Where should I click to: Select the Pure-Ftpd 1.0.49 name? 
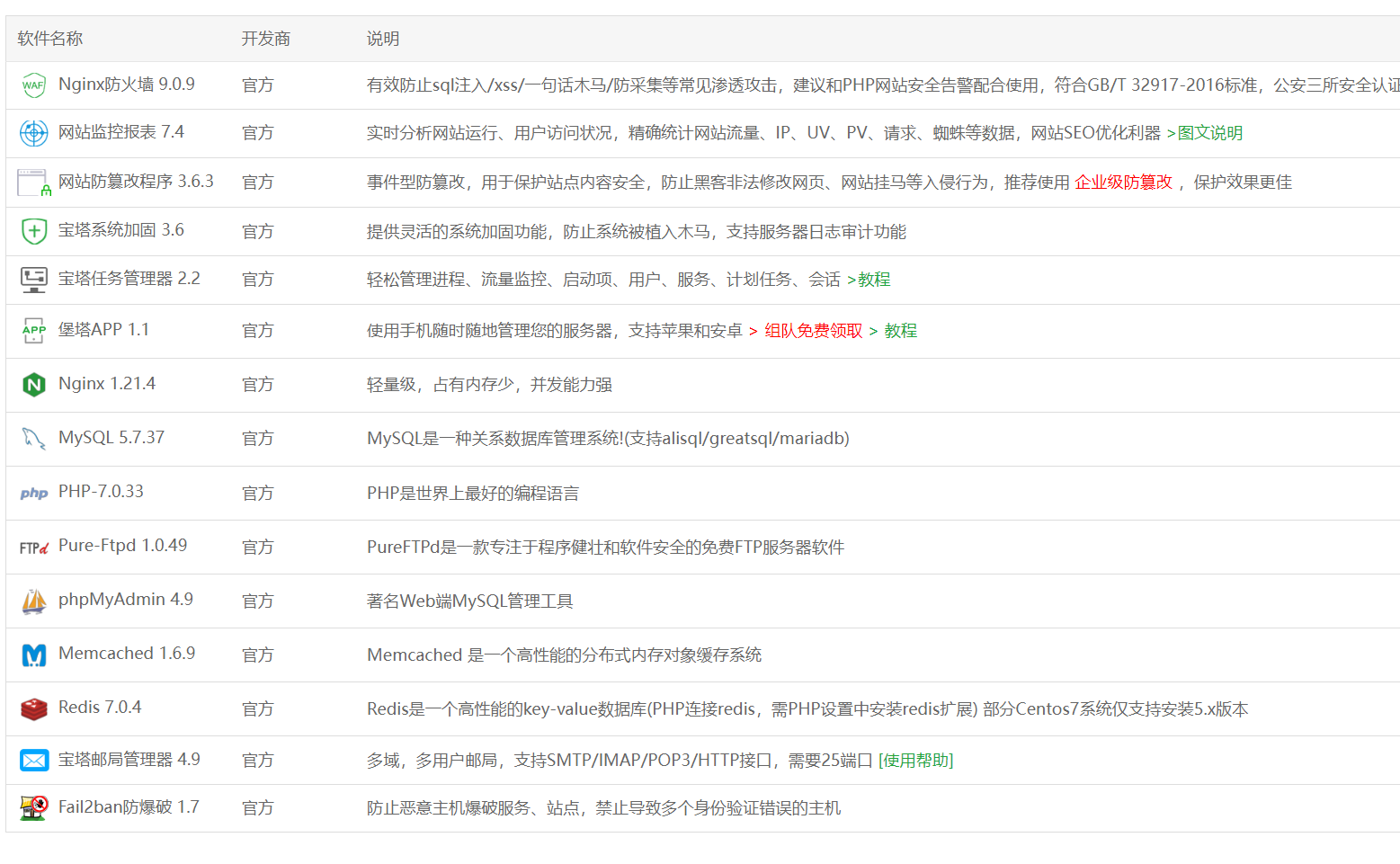pyautogui.click(x=123, y=546)
